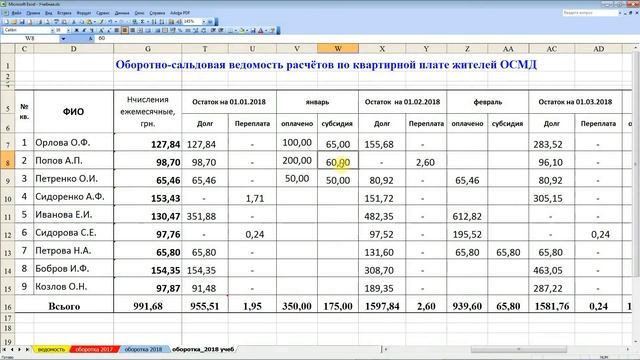Sort descending using the toolbar icon
The width and height of the screenshot is (640, 360).
162,21
